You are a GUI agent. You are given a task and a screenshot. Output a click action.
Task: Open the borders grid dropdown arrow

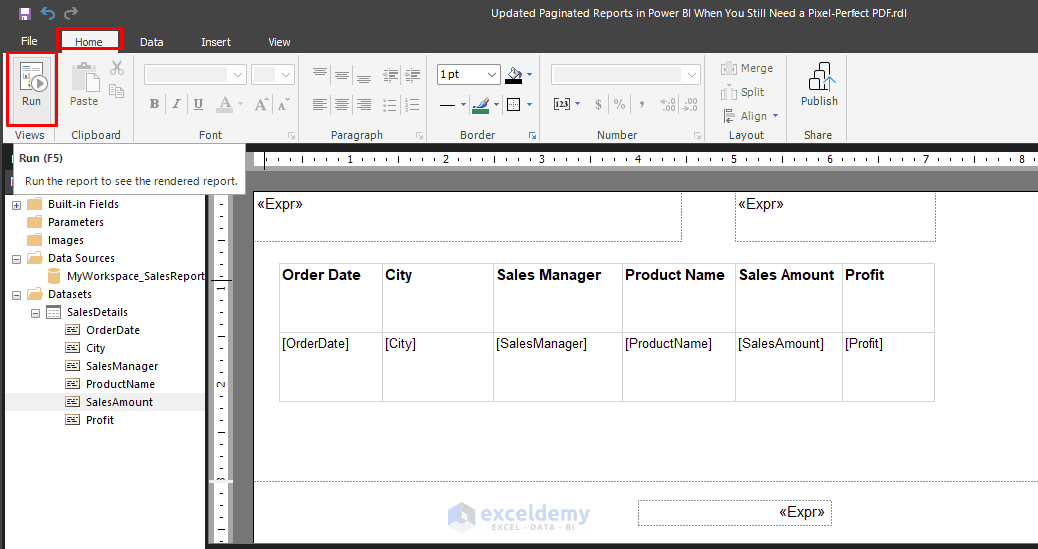[529, 105]
